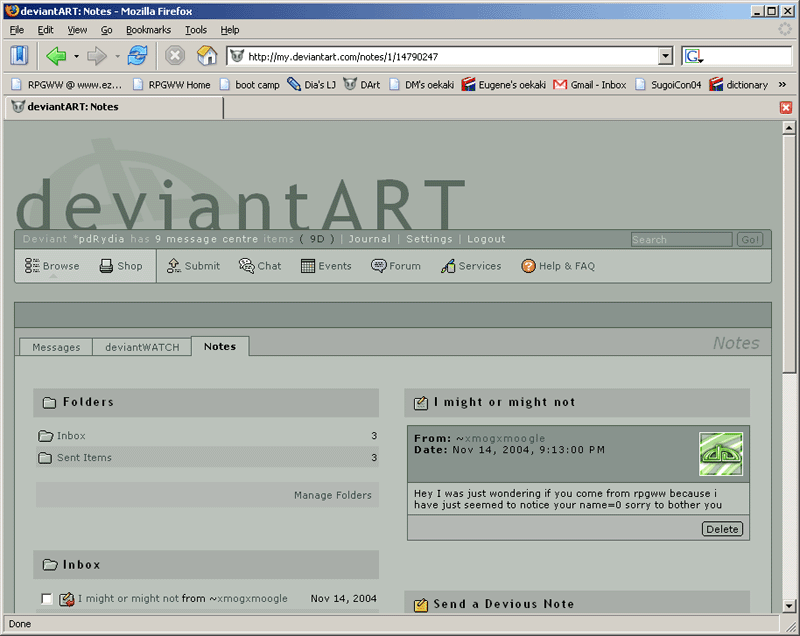Open the Settings link
Image resolution: width=800 pixels, height=636 pixels.
coord(429,239)
